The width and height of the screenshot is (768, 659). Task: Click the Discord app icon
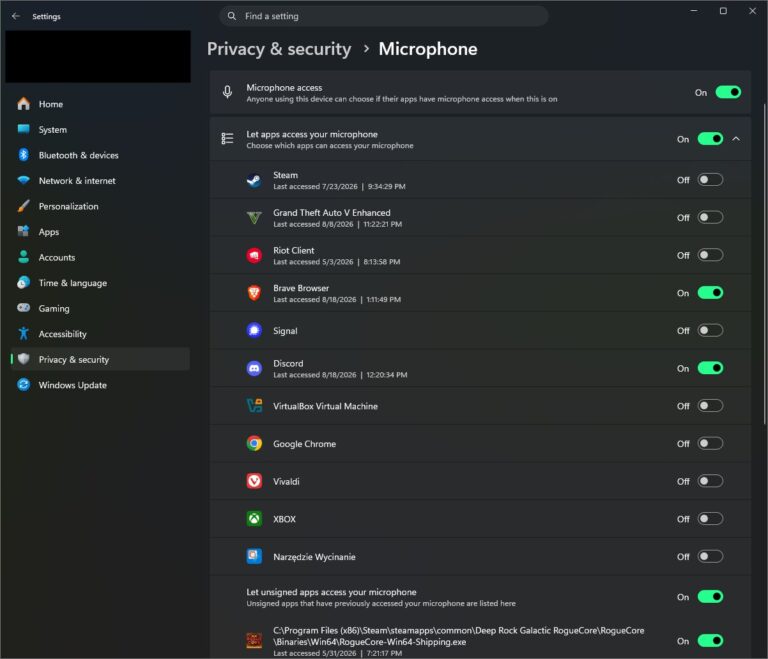pos(254,368)
